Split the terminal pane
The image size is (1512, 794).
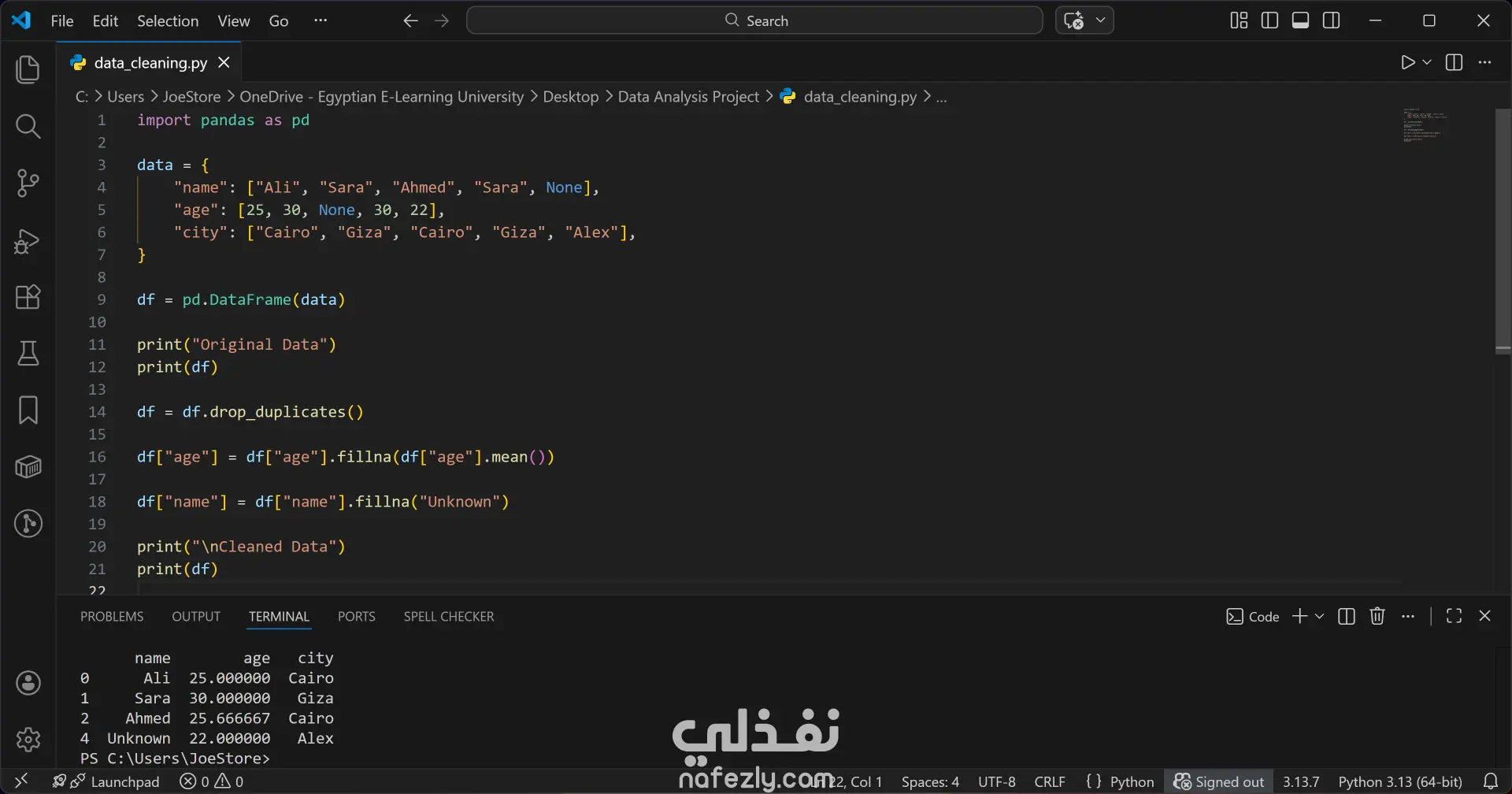(1347, 616)
